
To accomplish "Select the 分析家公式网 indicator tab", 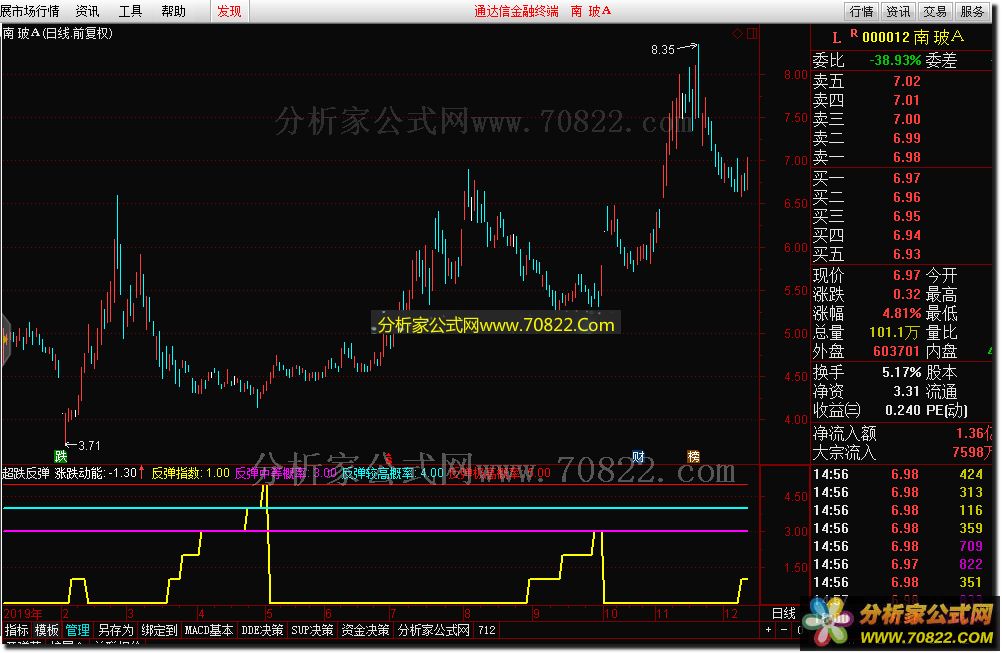I will (x=433, y=630).
